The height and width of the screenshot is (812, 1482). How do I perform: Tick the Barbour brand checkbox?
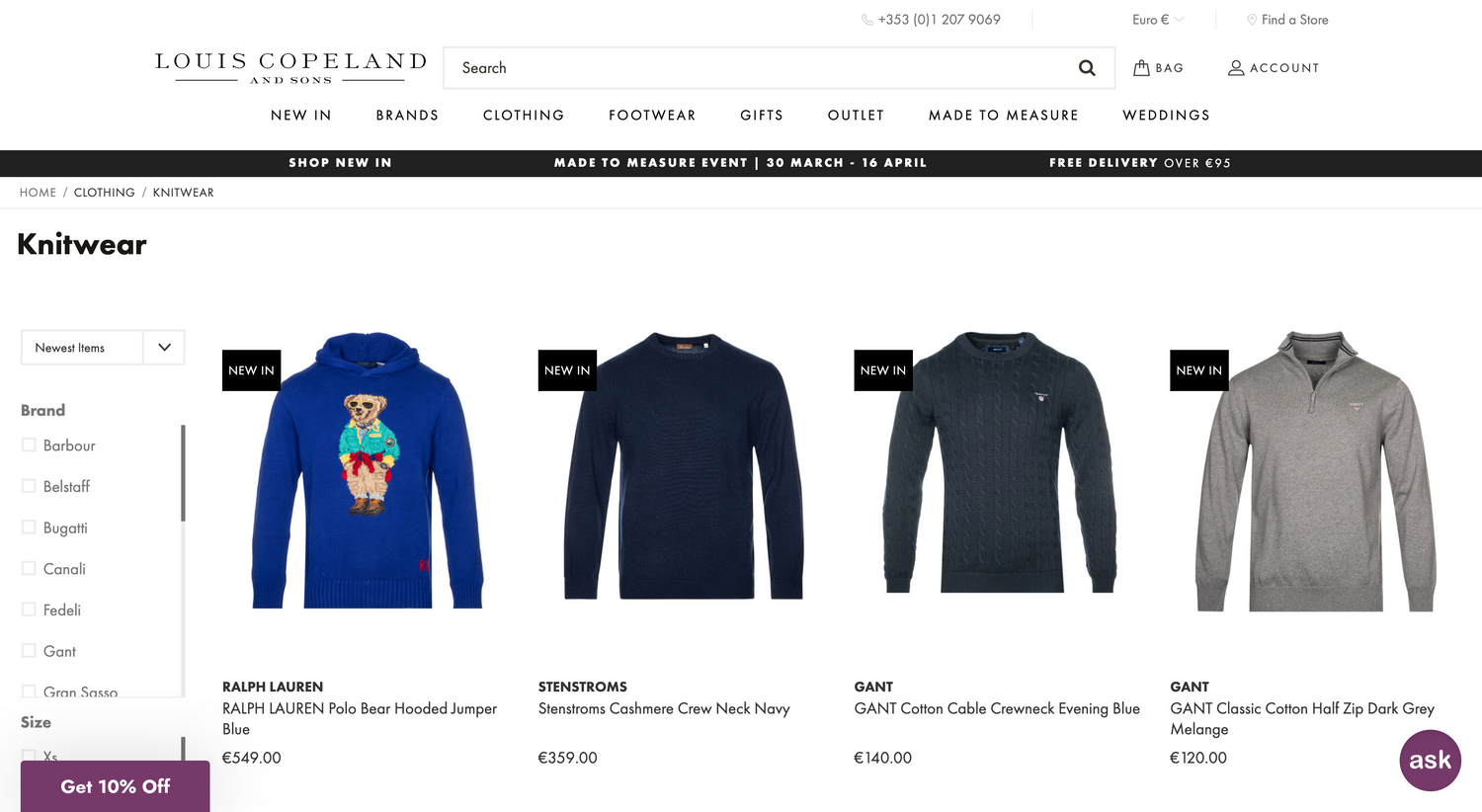click(x=29, y=446)
